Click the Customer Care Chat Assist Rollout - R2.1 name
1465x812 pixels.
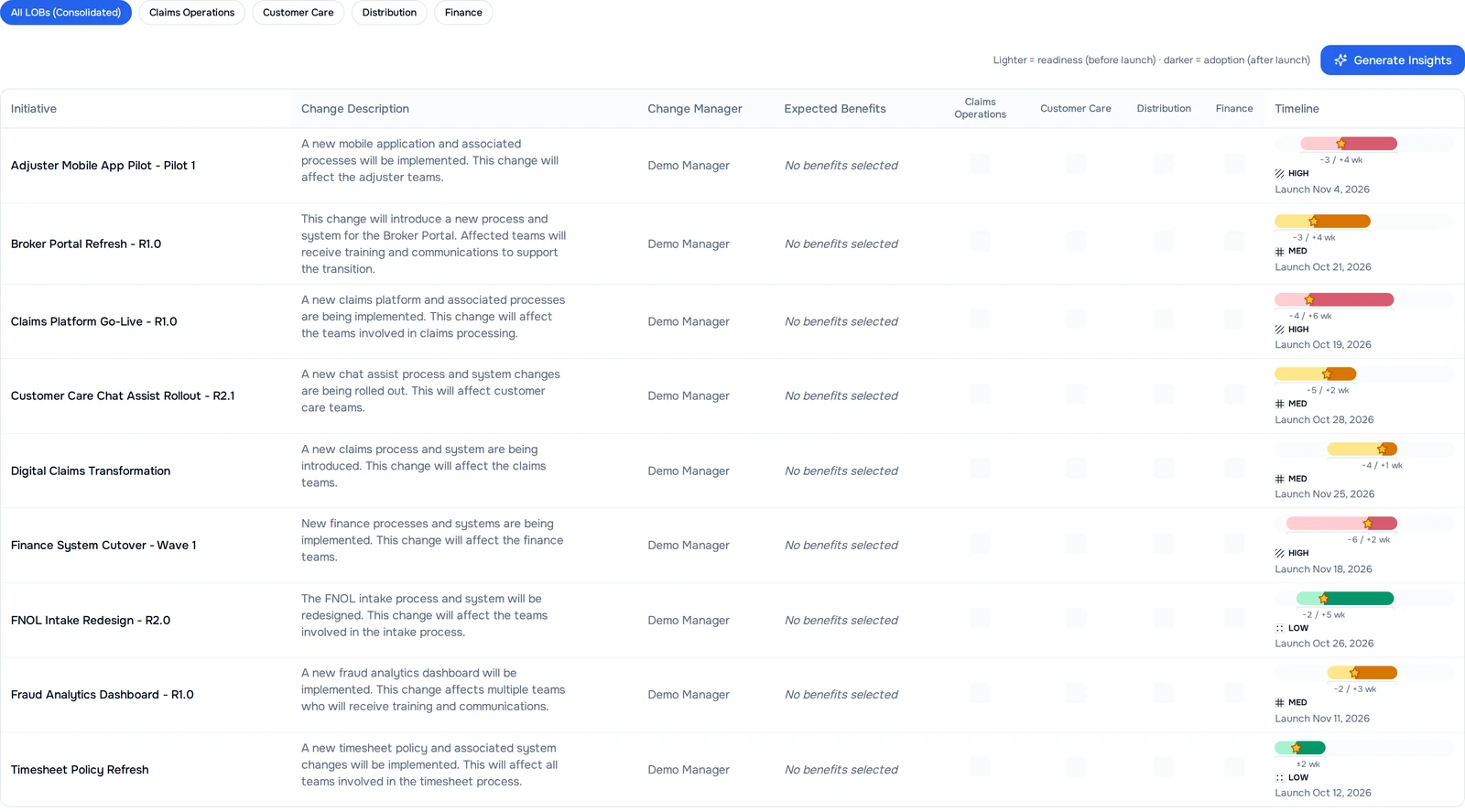pos(123,396)
